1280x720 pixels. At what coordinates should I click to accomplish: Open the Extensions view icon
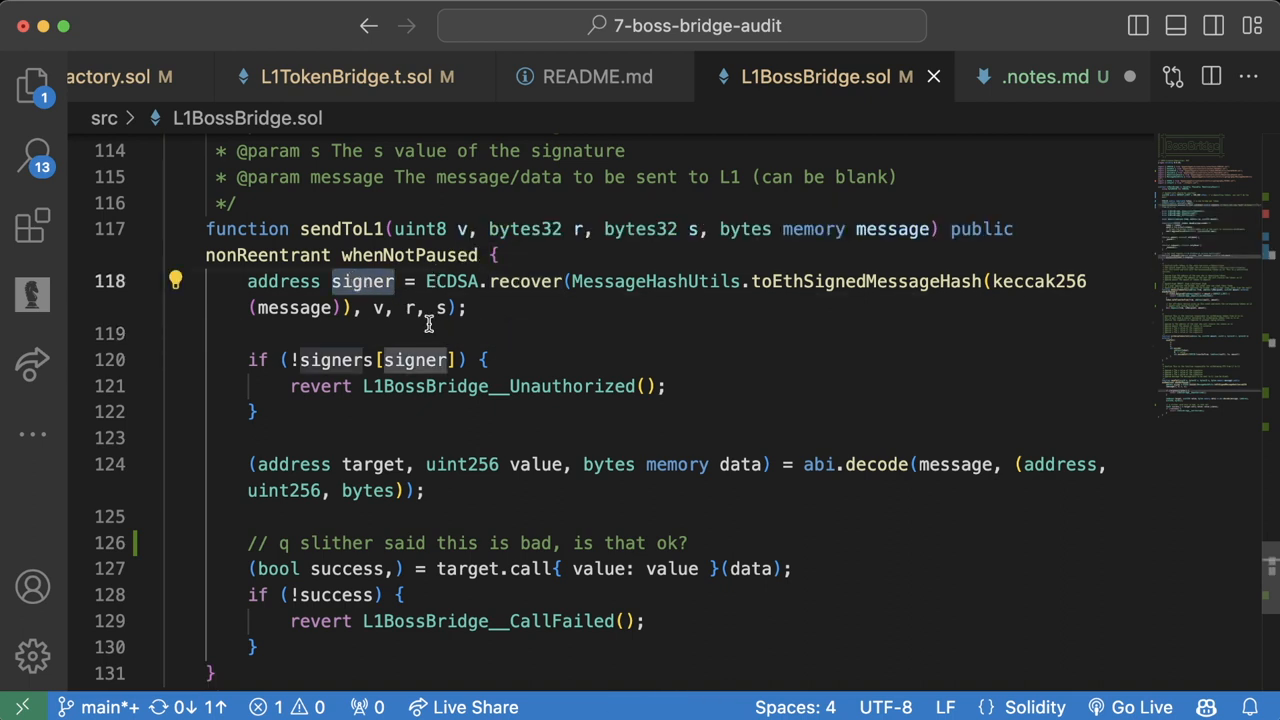point(32,225)
